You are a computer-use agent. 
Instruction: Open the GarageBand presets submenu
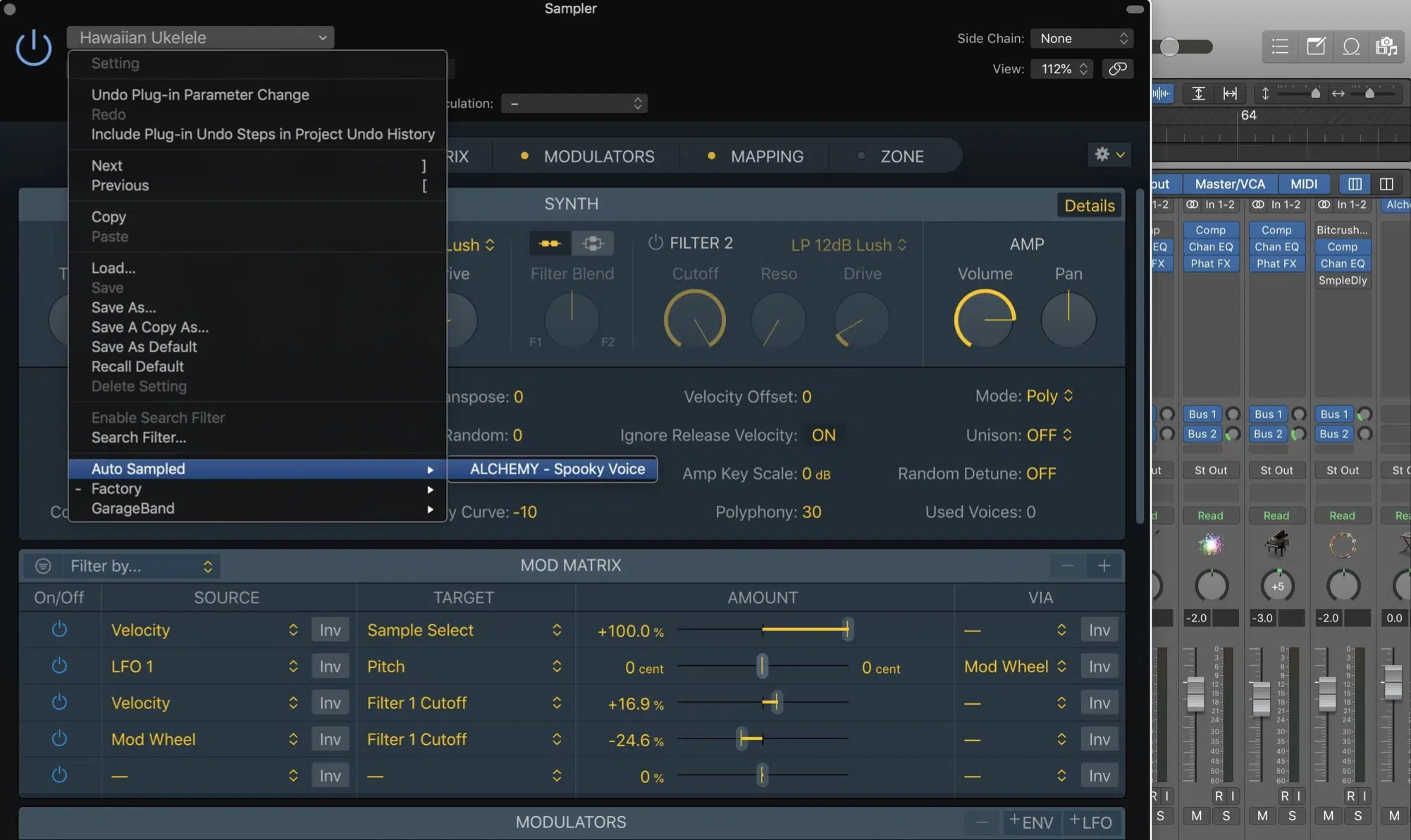pyautogui.click(x=133, y=507)
